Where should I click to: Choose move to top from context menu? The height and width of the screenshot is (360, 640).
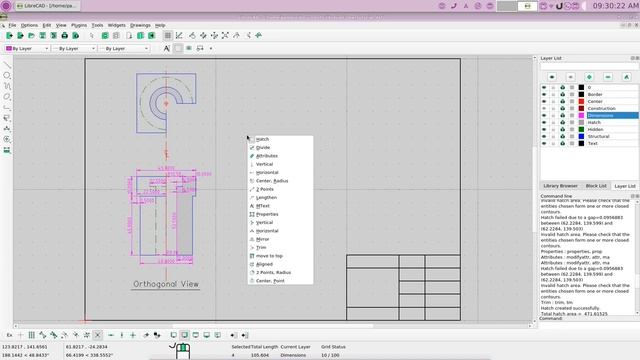280,256
